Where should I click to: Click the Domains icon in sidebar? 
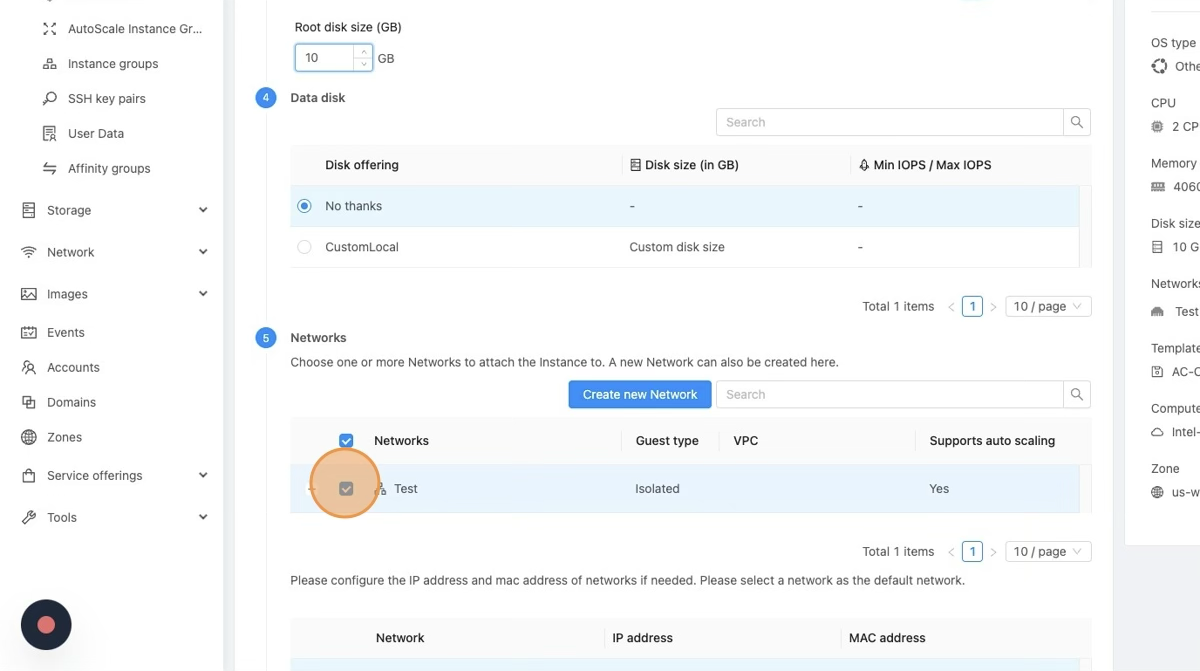coord(29,402)
